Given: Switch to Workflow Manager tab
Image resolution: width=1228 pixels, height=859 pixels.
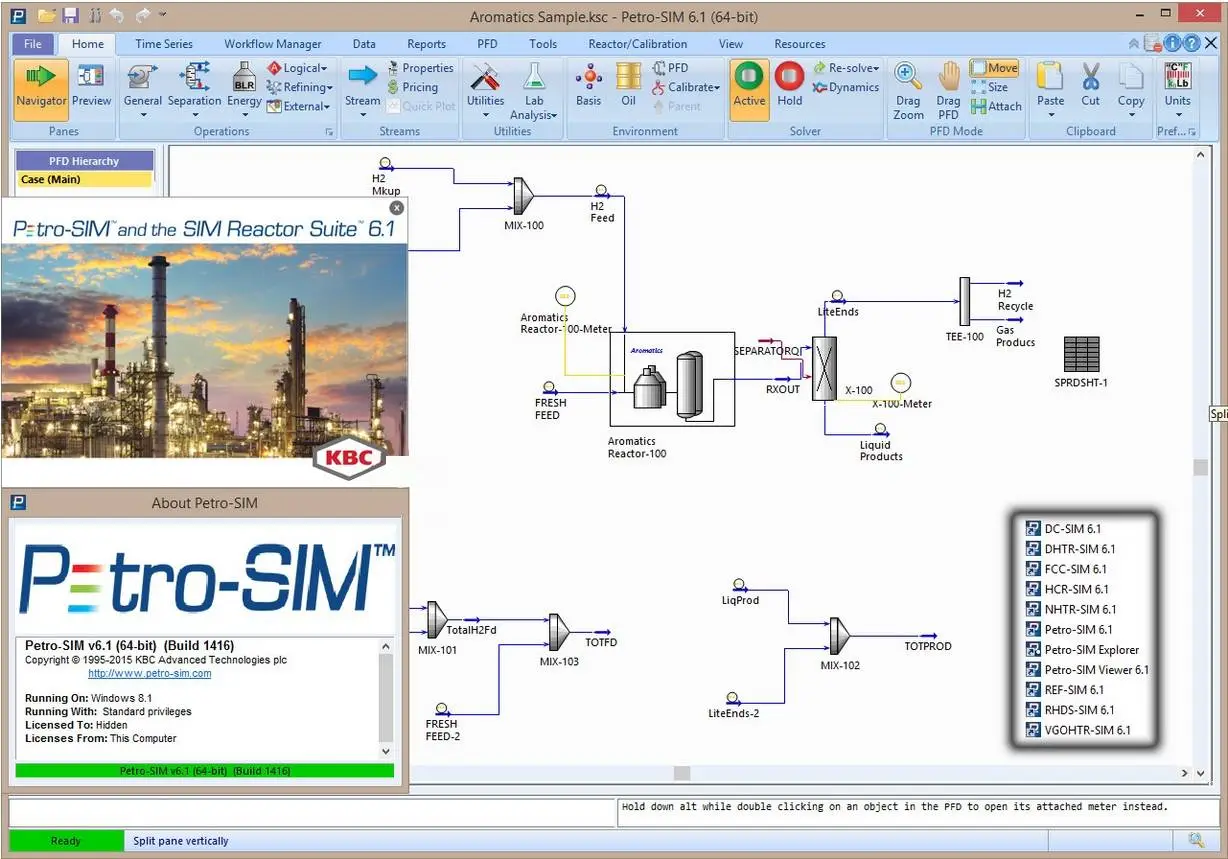Looking at the screenshot, I should [273, 44].
